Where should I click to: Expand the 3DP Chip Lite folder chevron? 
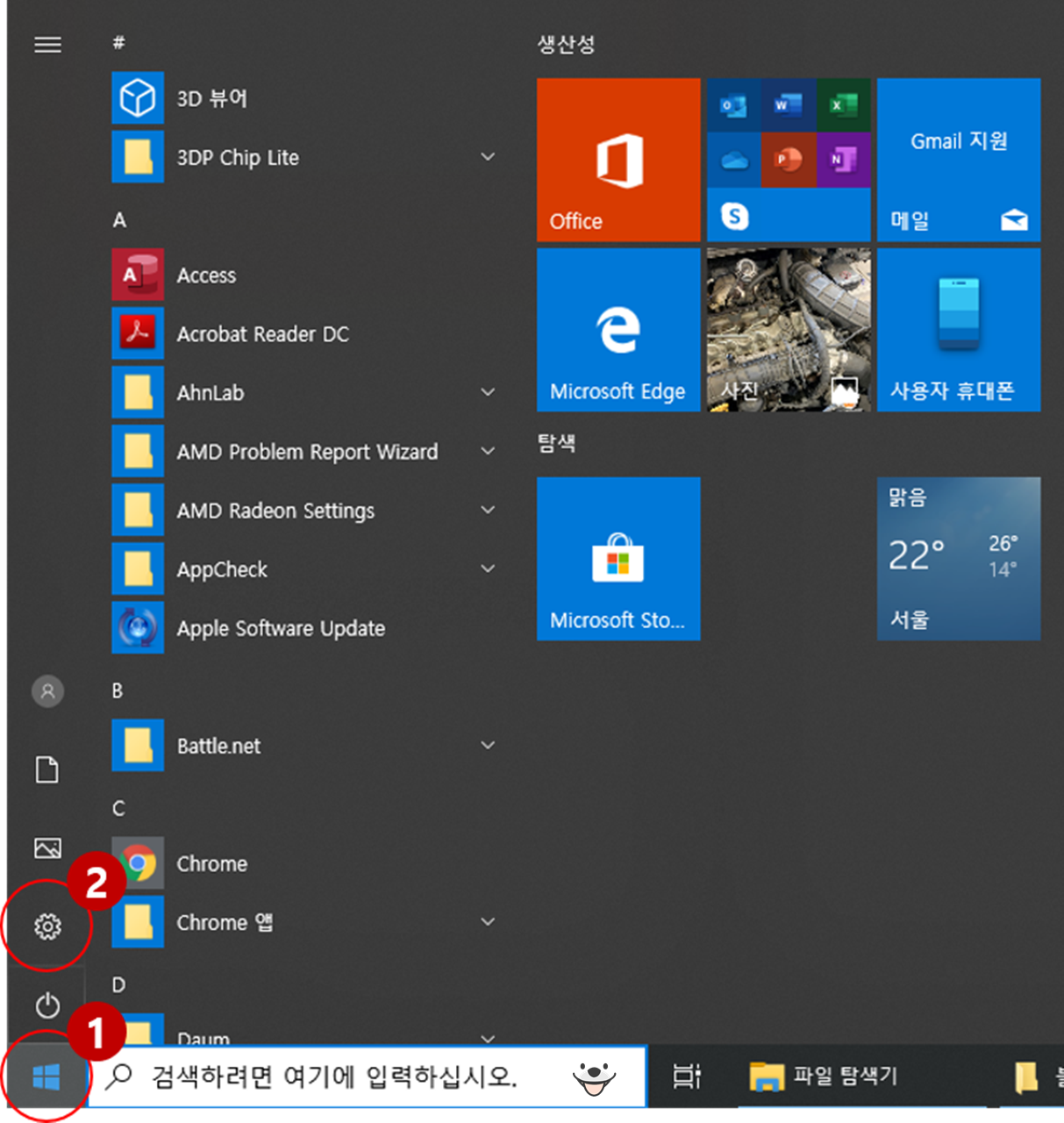coord(488,156)
